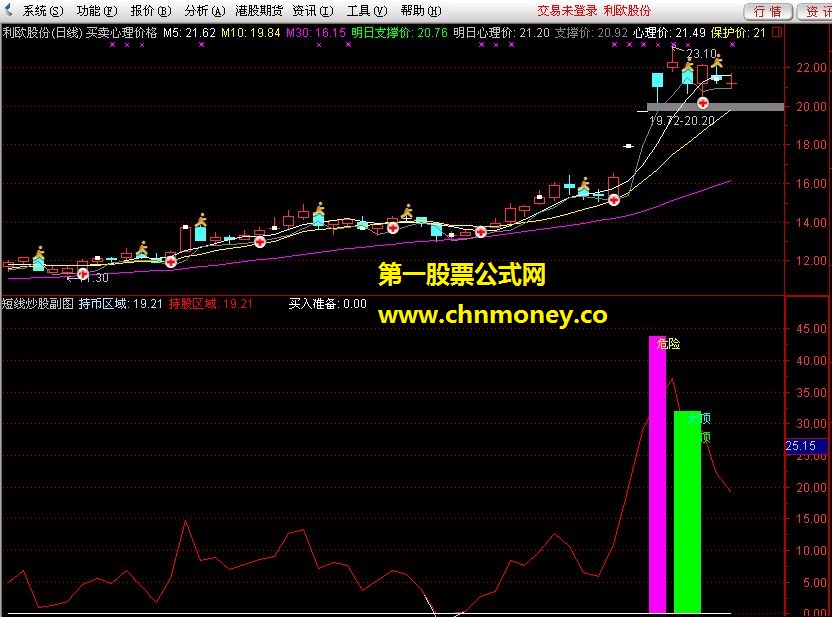Click the magenta 危险 bar
Image resolution: width=832 pixels, height=617 pixels.
click(657, 474)
